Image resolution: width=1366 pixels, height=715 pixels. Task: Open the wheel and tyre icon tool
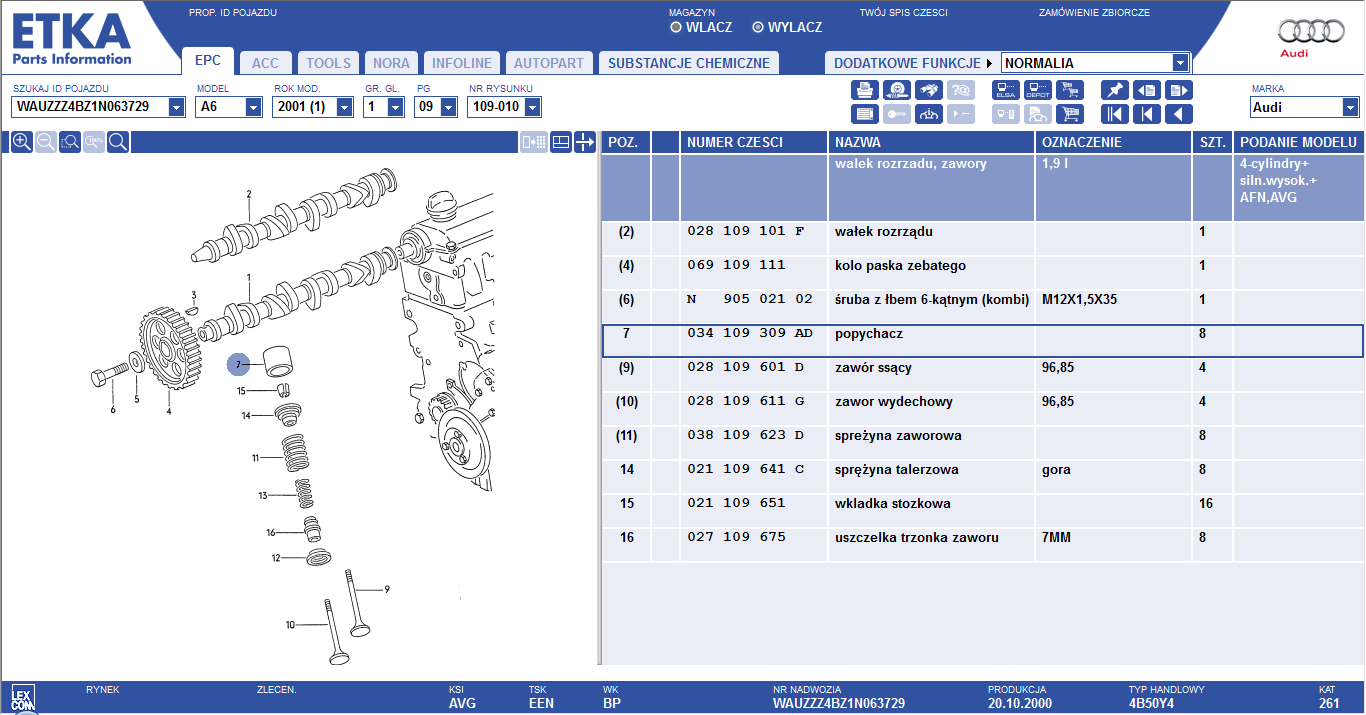897,90
